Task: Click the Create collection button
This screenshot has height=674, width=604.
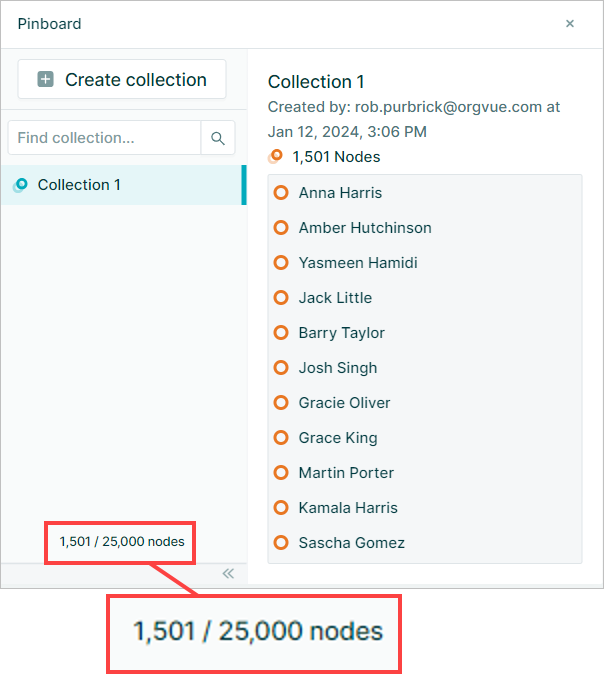Action: 122,79
